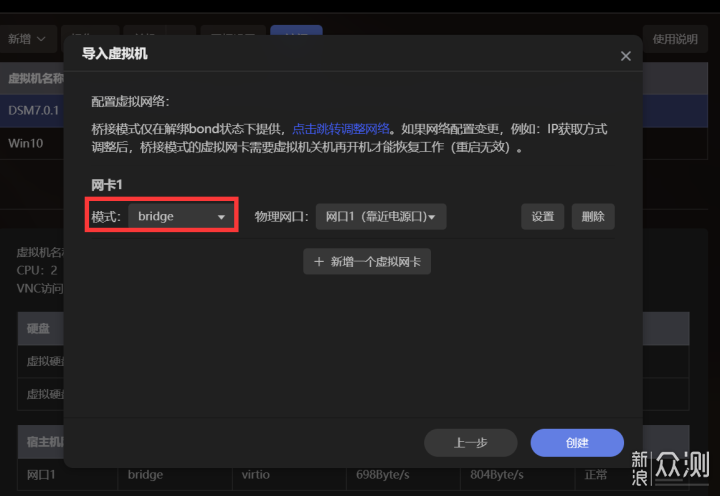The width and height of the screenshot is (720, 496).
Task: Open 使用说明 help button
Action: click(x=675, y=39)
